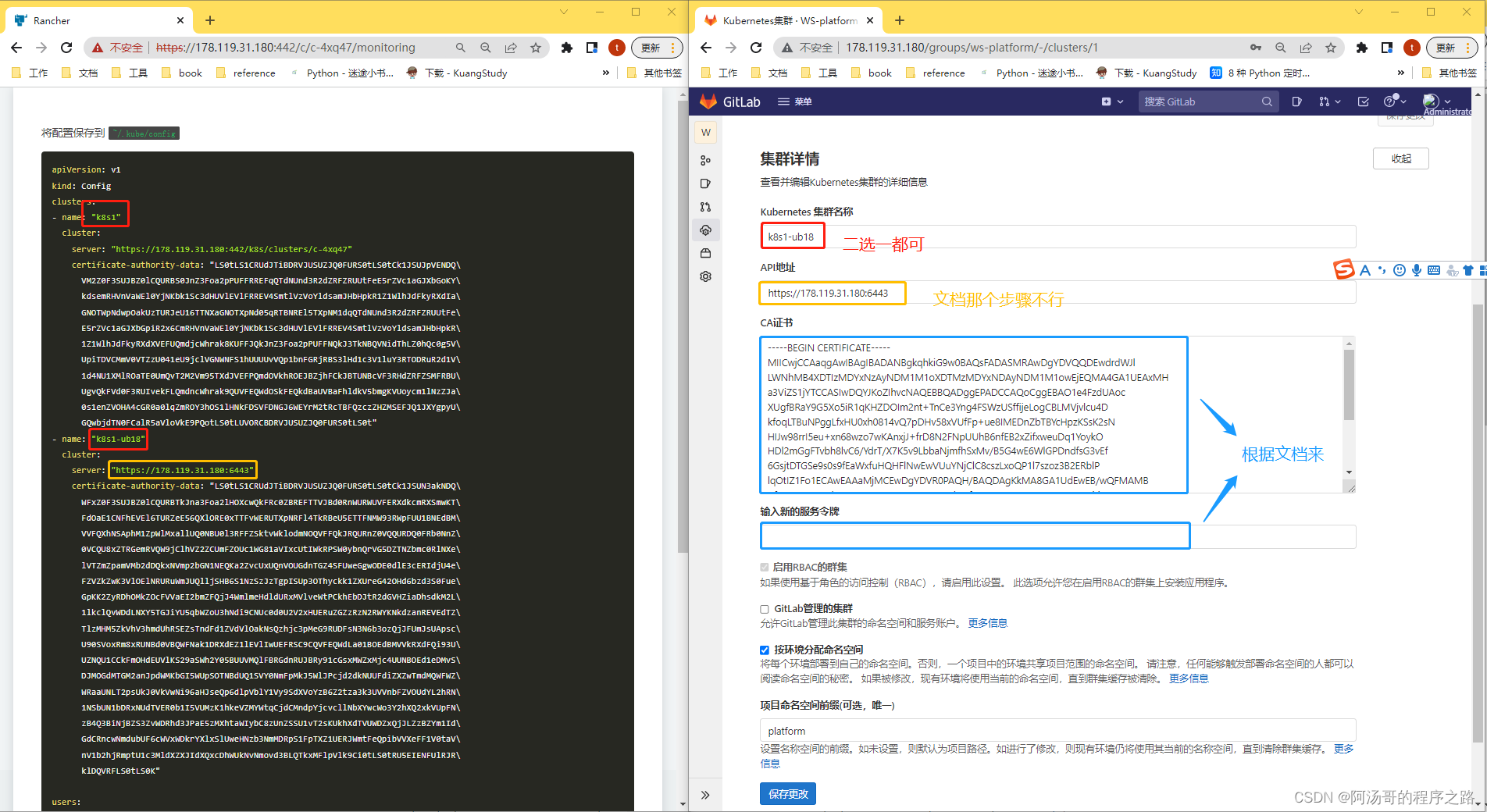Open 8 种 Python 定时 bookmark
Image resolution: width=1487 pixels, height=812 pixels.
[x=1261, y=73]
